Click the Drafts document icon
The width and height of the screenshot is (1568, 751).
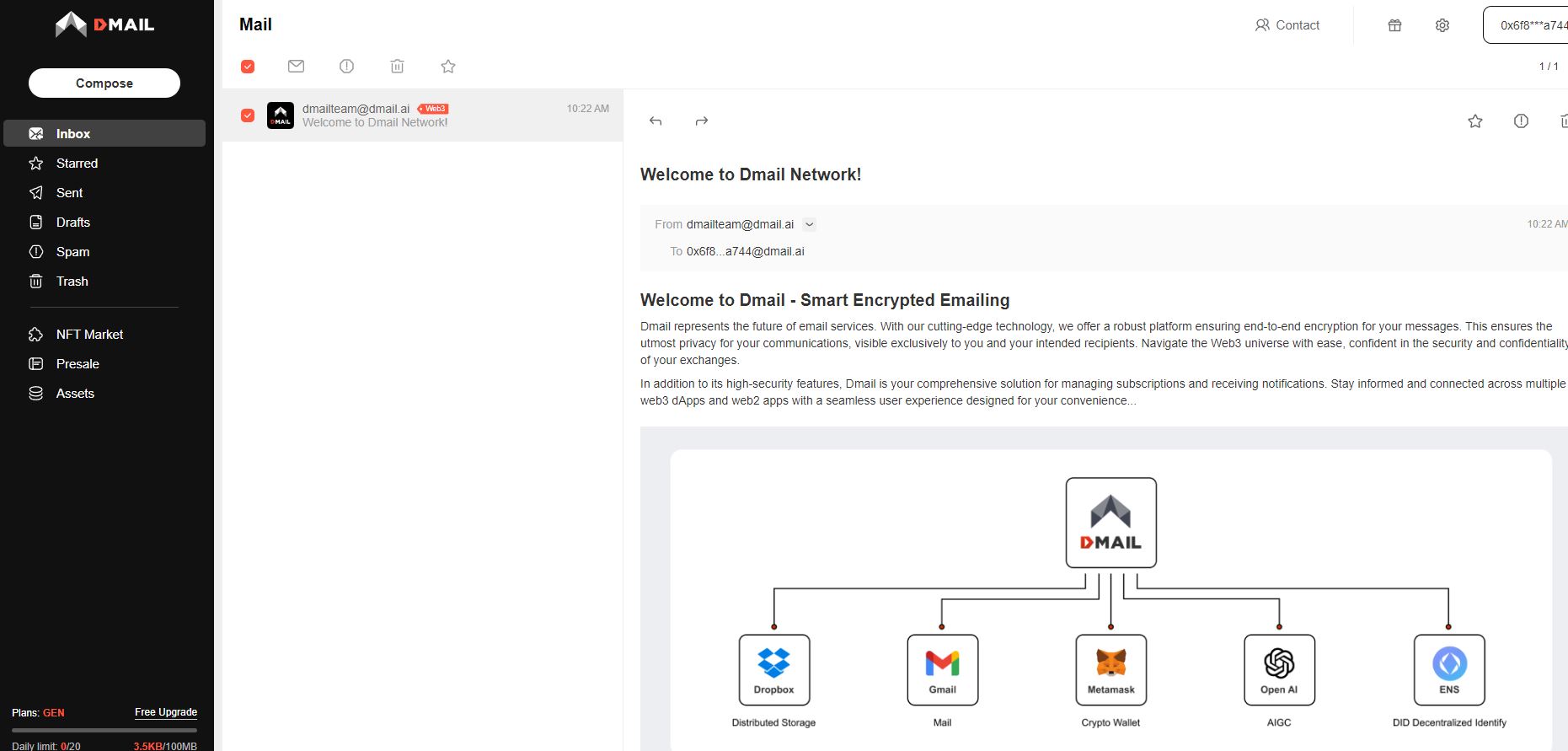(35, 222)
